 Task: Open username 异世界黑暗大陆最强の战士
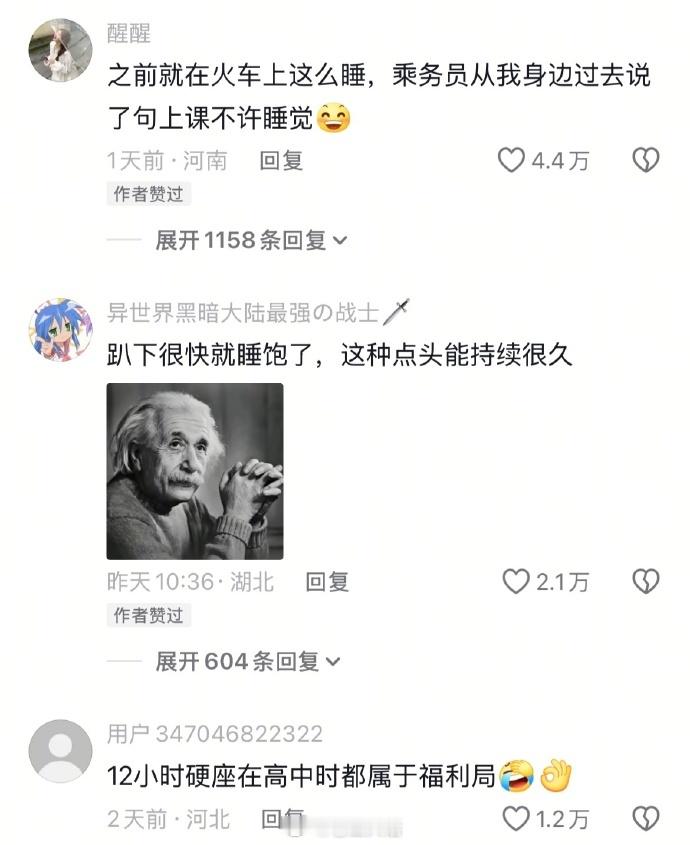click(x=243, y=313)
